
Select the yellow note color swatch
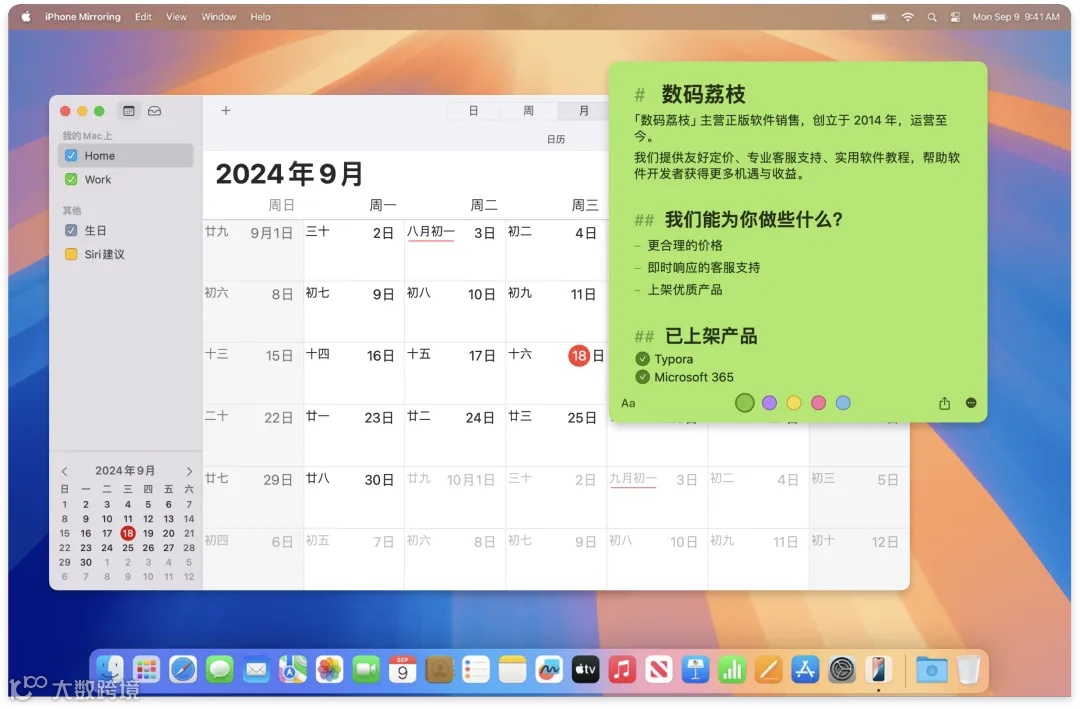794,403
